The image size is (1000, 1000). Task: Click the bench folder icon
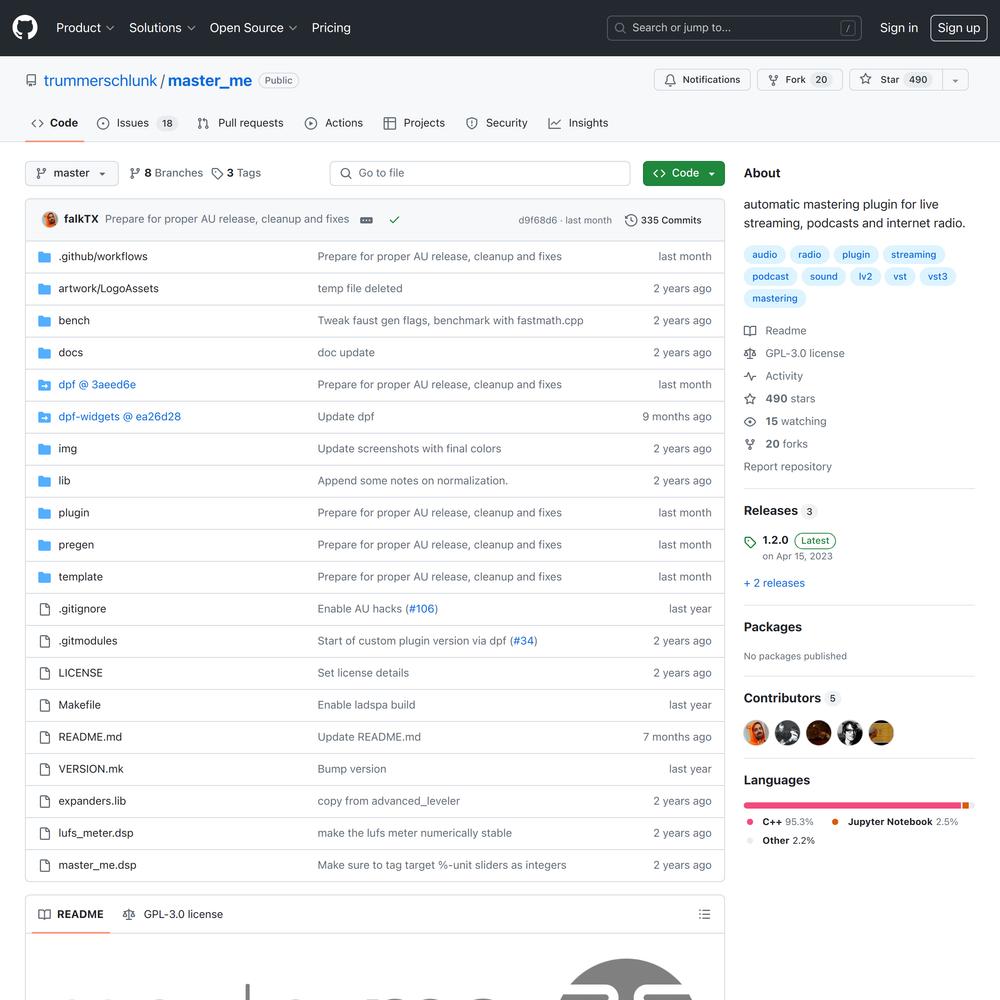(45, 321)
